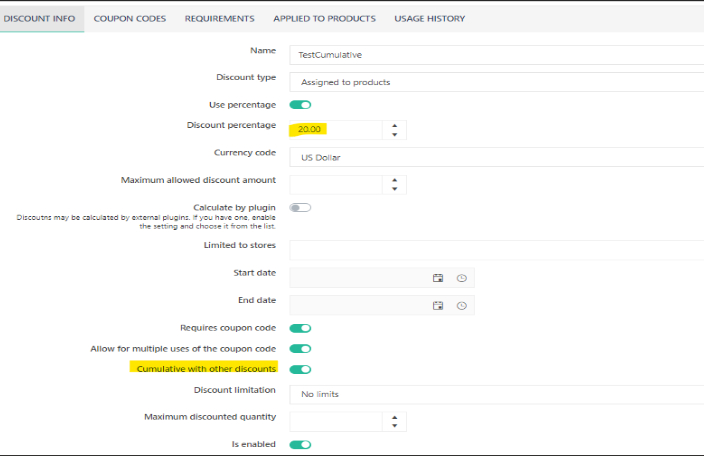Go to Applied to Products tab
The width and height of the screenshot is (704, 456).
[x=324, y=18]
